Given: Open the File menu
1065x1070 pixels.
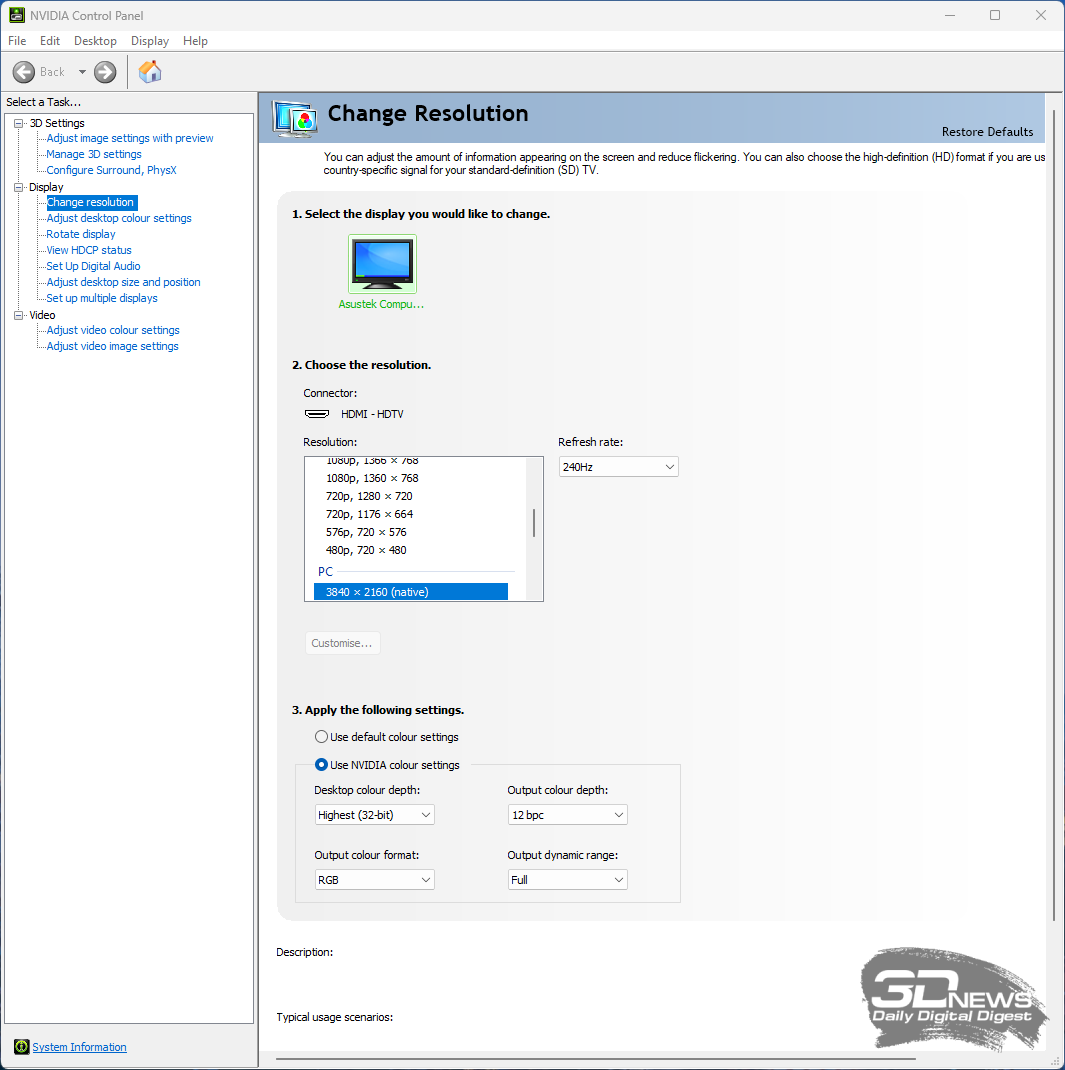Looking at the screenshot, I should point(17,41).
